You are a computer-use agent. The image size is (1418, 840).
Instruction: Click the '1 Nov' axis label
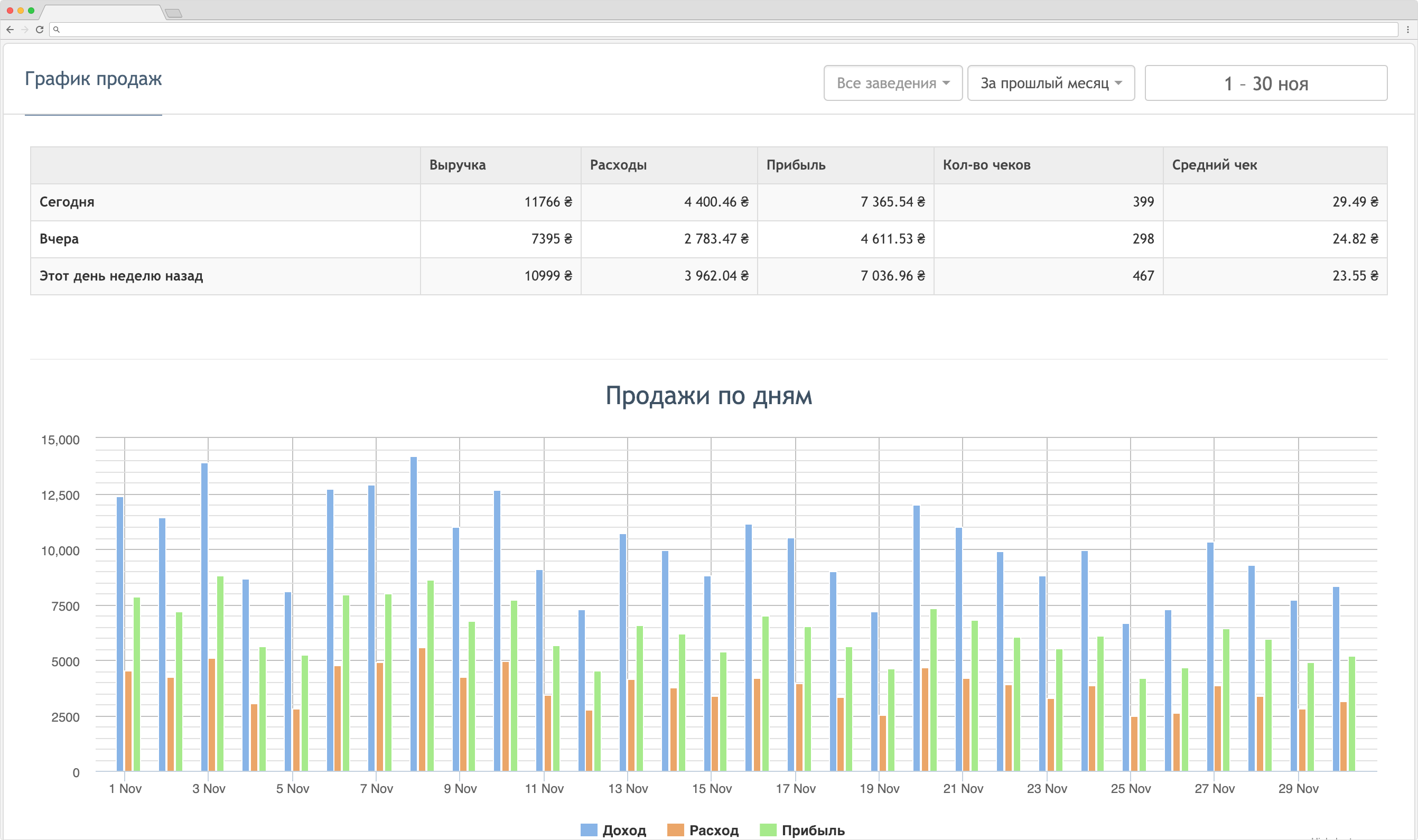pos(125,788)
